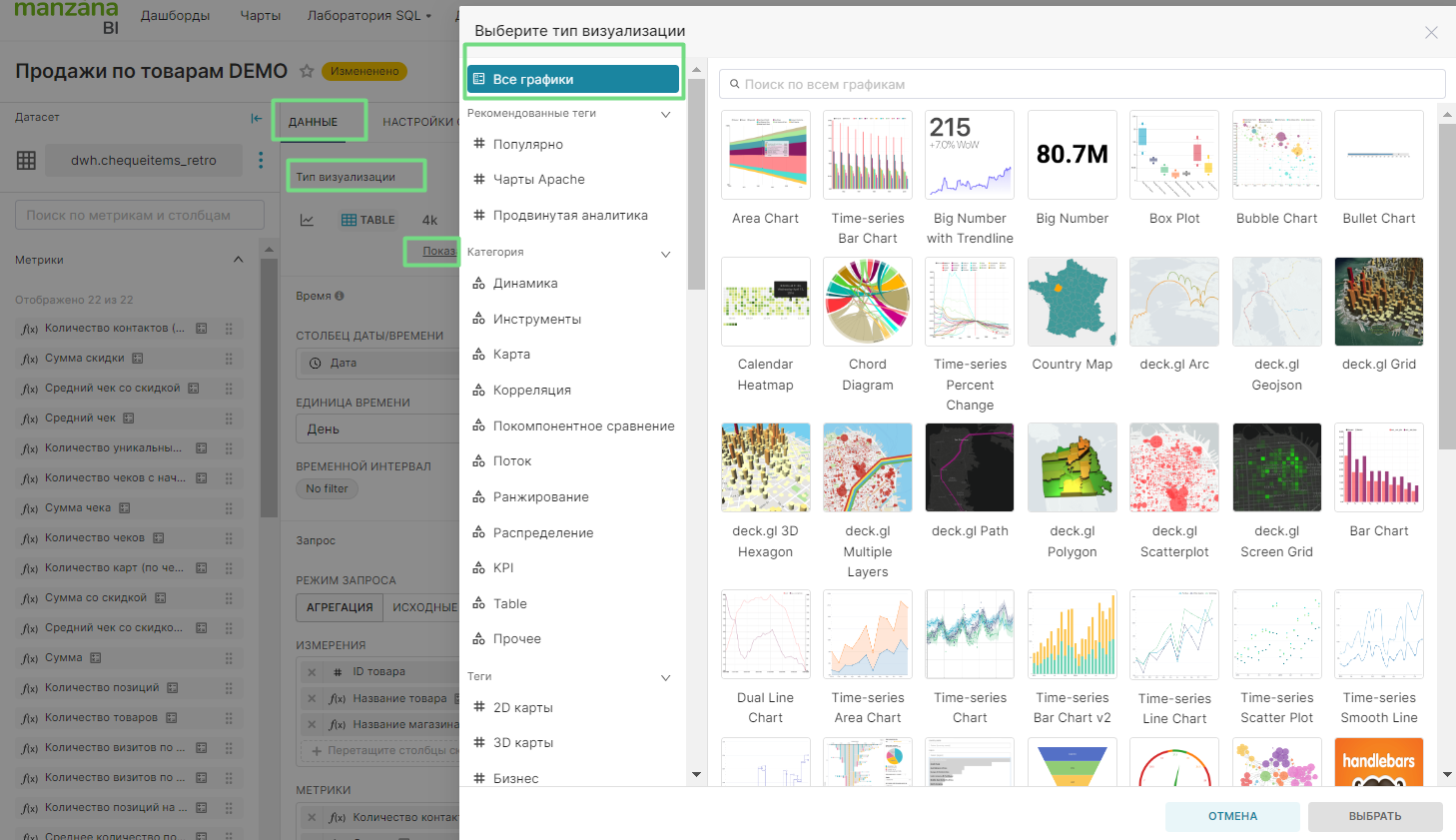1456x840 pixels.
Task: Select the line chart icon in quick types
Action: pos(308,220)
